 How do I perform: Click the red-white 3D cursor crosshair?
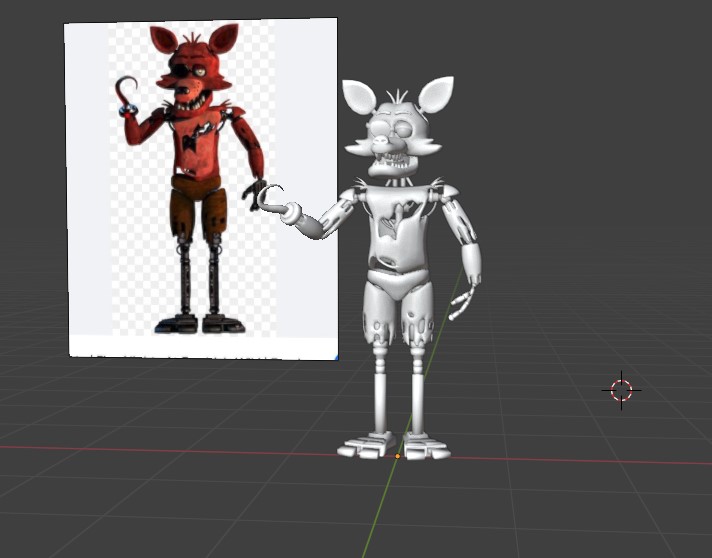click(621, 390)
